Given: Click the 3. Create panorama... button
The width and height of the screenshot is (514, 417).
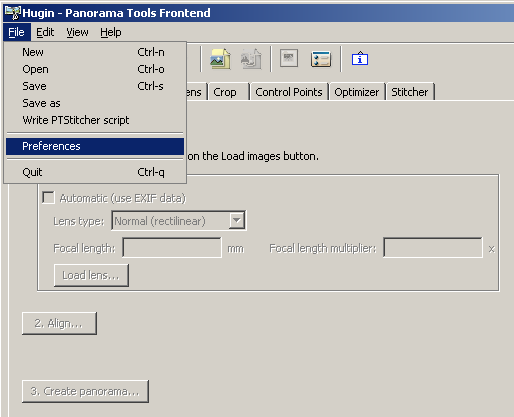Looking at the screenshot, I should (x=85, y=391).
